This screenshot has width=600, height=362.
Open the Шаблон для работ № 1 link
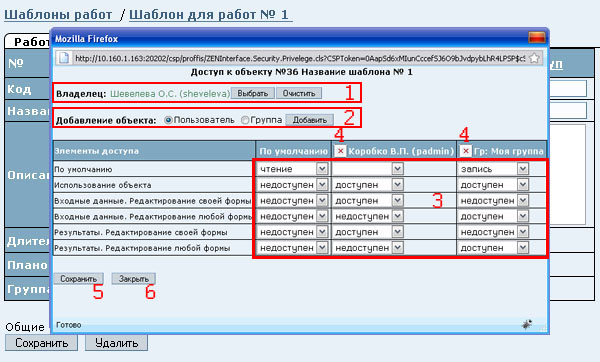[211, 15]
